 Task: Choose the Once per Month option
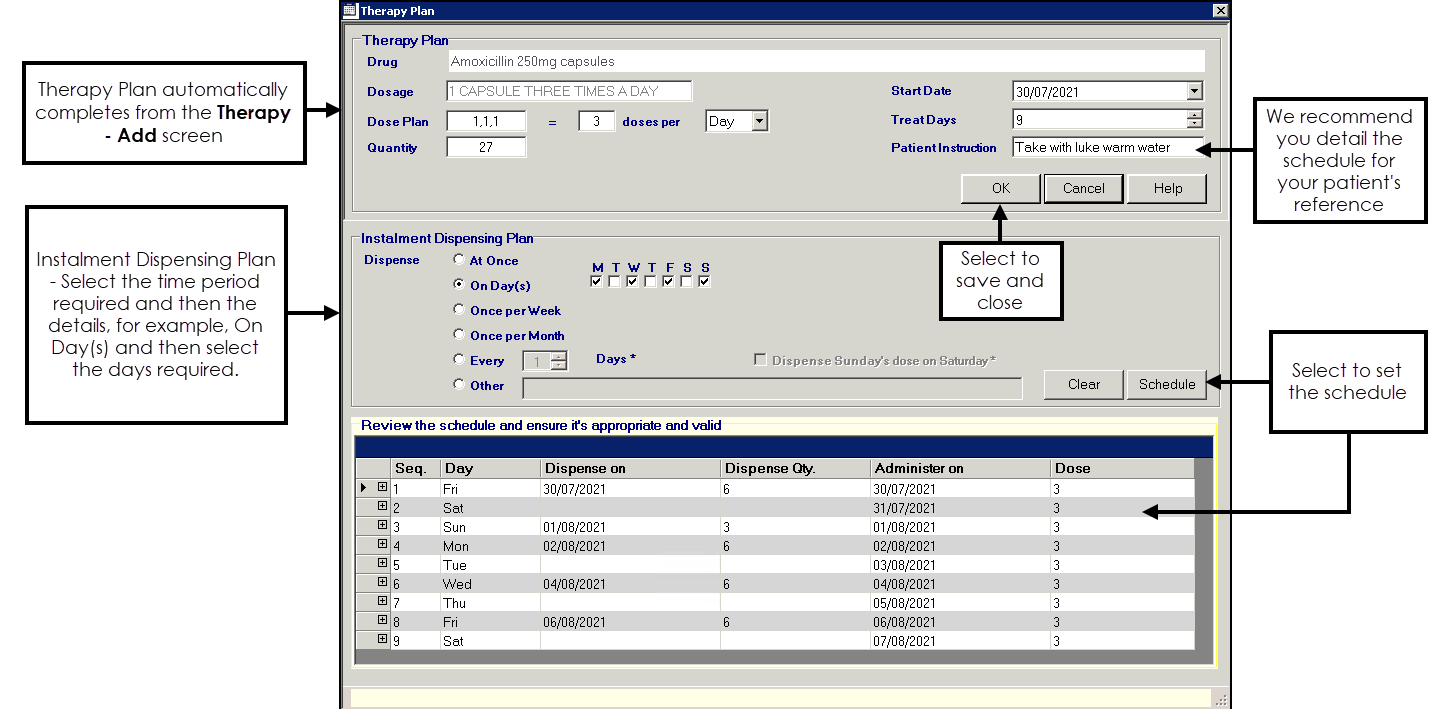click(x=459, y=335)
